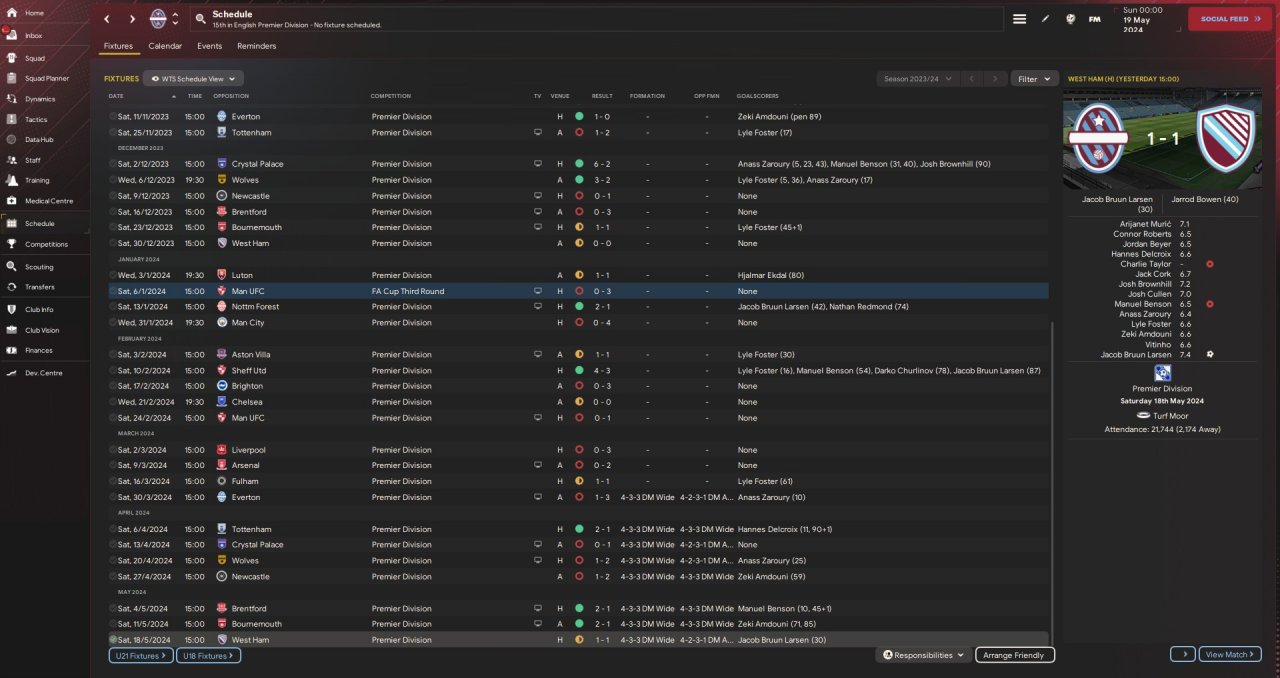Click the club switcher up/down arrows

176,19
